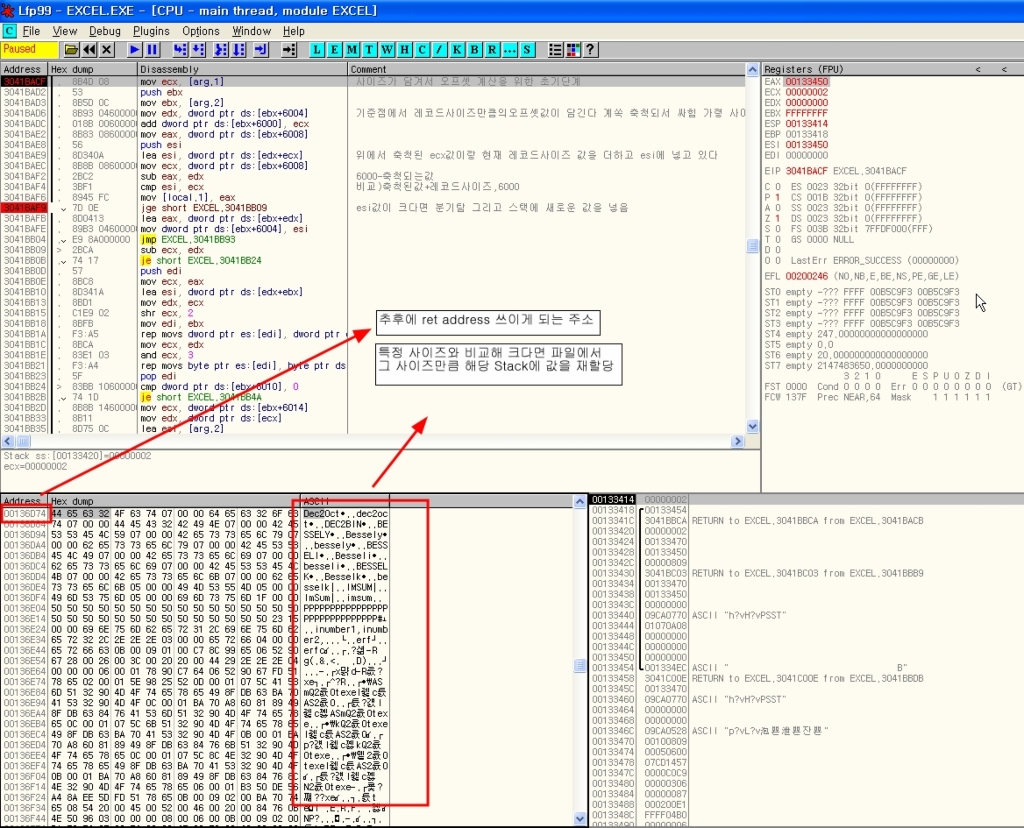Click the Disassembly column header
The width and height of the screenshot is (1024, 828).
pos(242,69)
